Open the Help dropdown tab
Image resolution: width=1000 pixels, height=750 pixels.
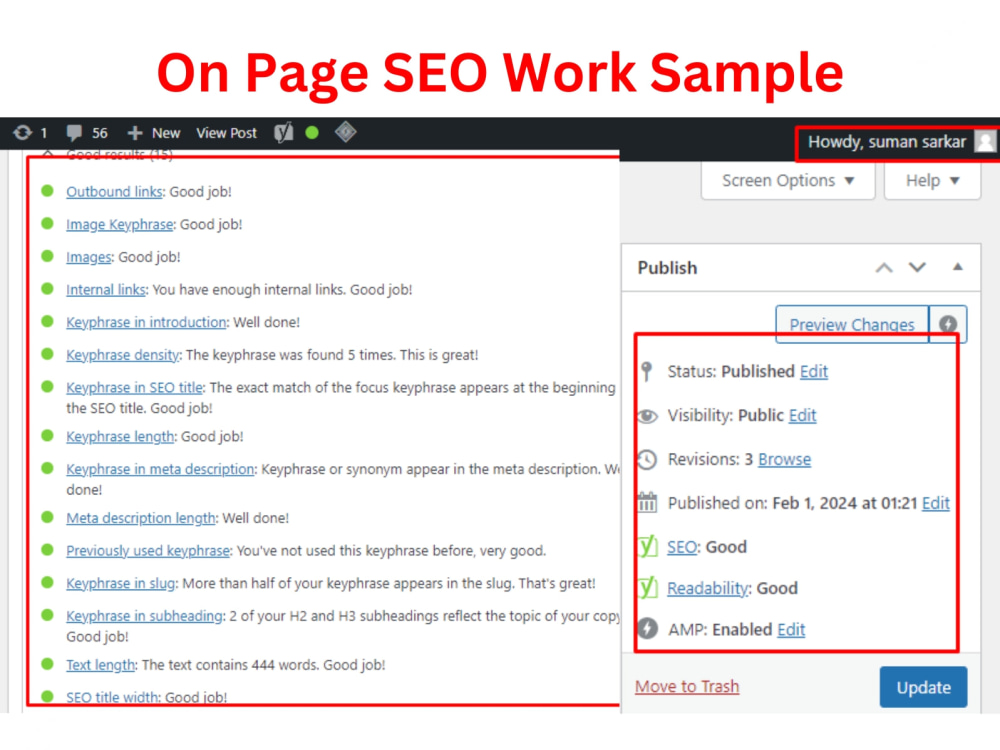932,181
